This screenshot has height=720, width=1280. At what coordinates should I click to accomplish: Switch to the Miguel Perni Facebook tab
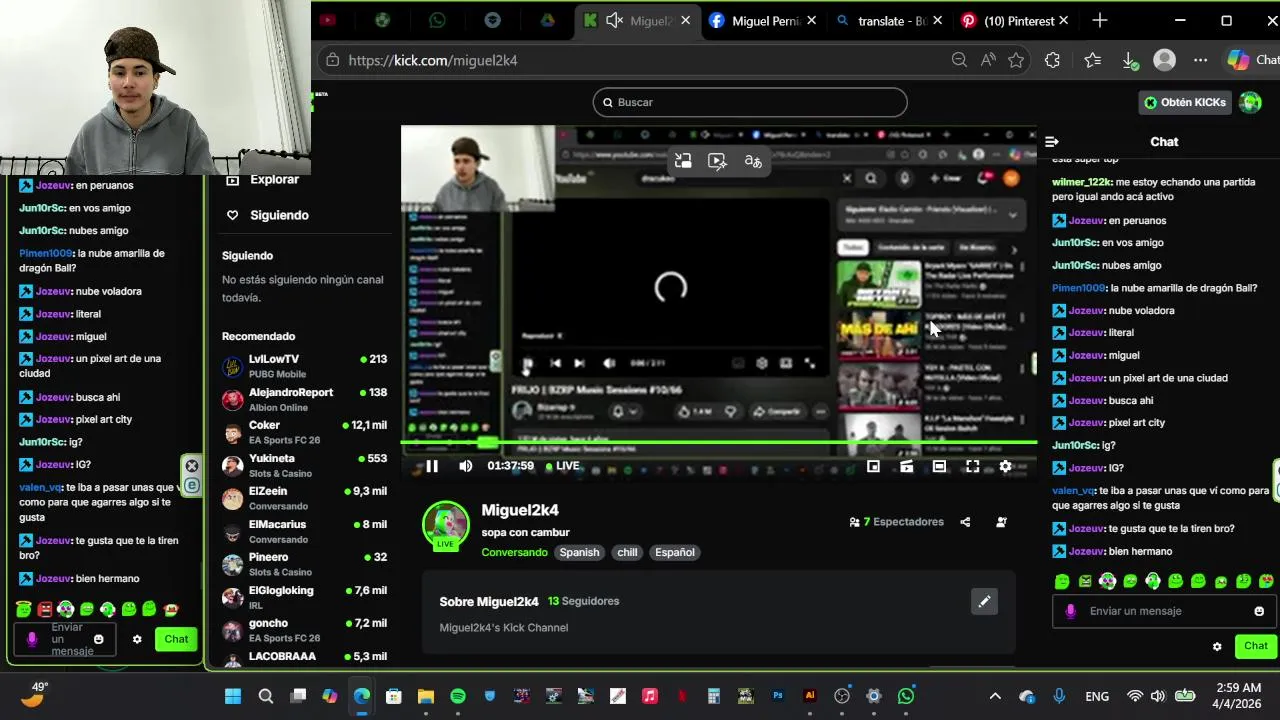click(762, 20)
